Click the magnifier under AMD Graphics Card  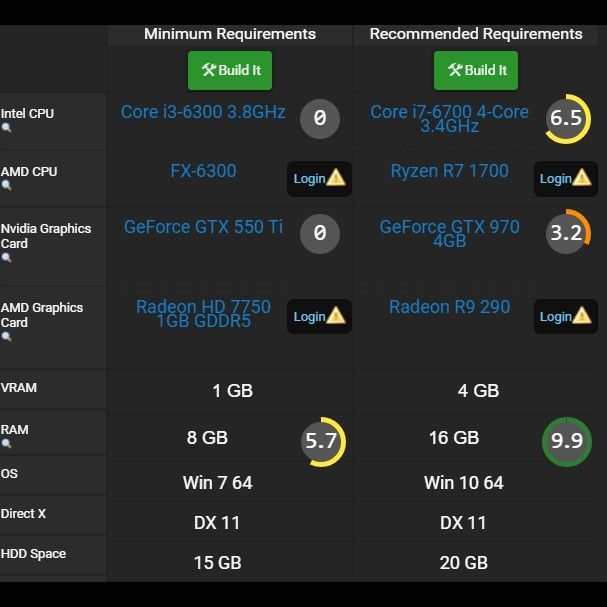tap(6, 336)
